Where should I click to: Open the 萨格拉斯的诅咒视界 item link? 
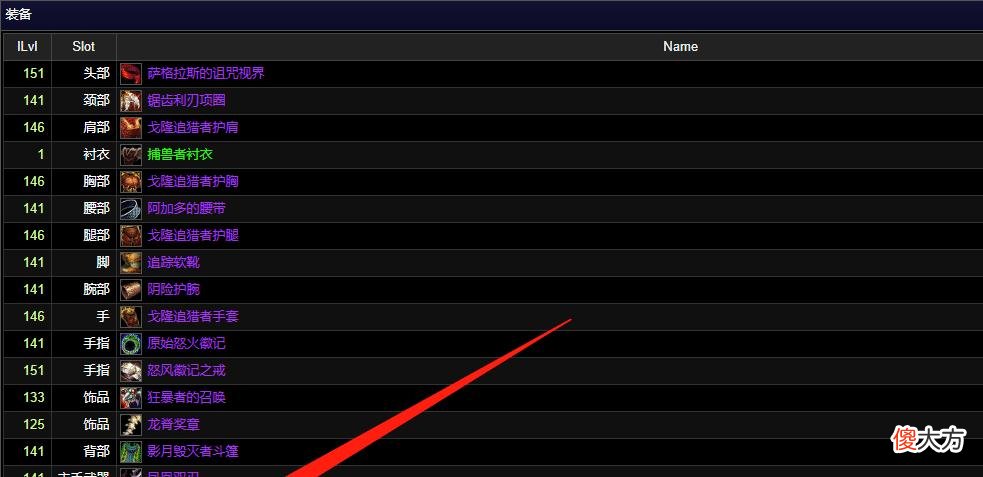click(x=206, y=73)
